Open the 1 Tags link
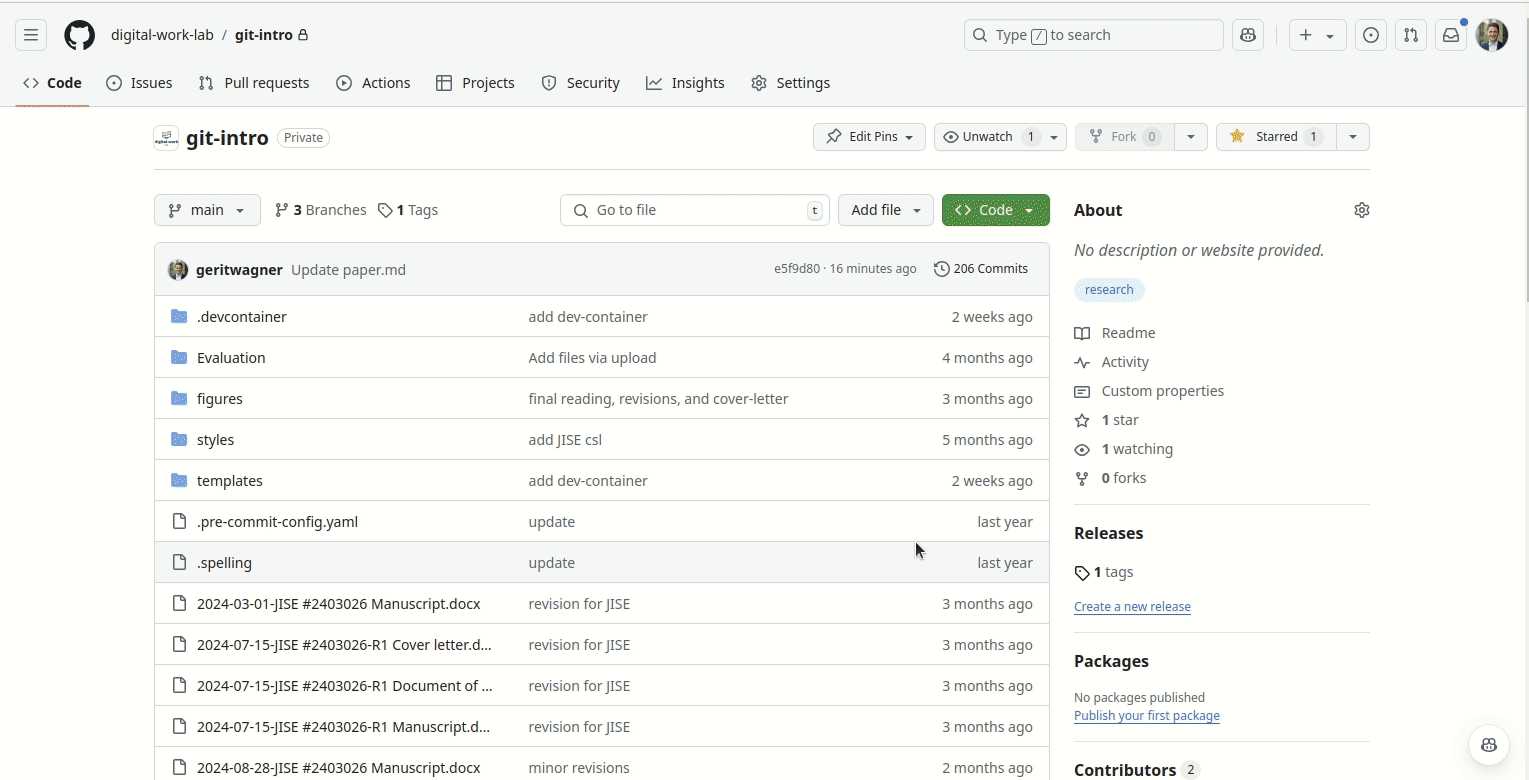Image resolution: width=1529 pixels, height=780 pixels. pyautogui.click(x=408, y=210)
